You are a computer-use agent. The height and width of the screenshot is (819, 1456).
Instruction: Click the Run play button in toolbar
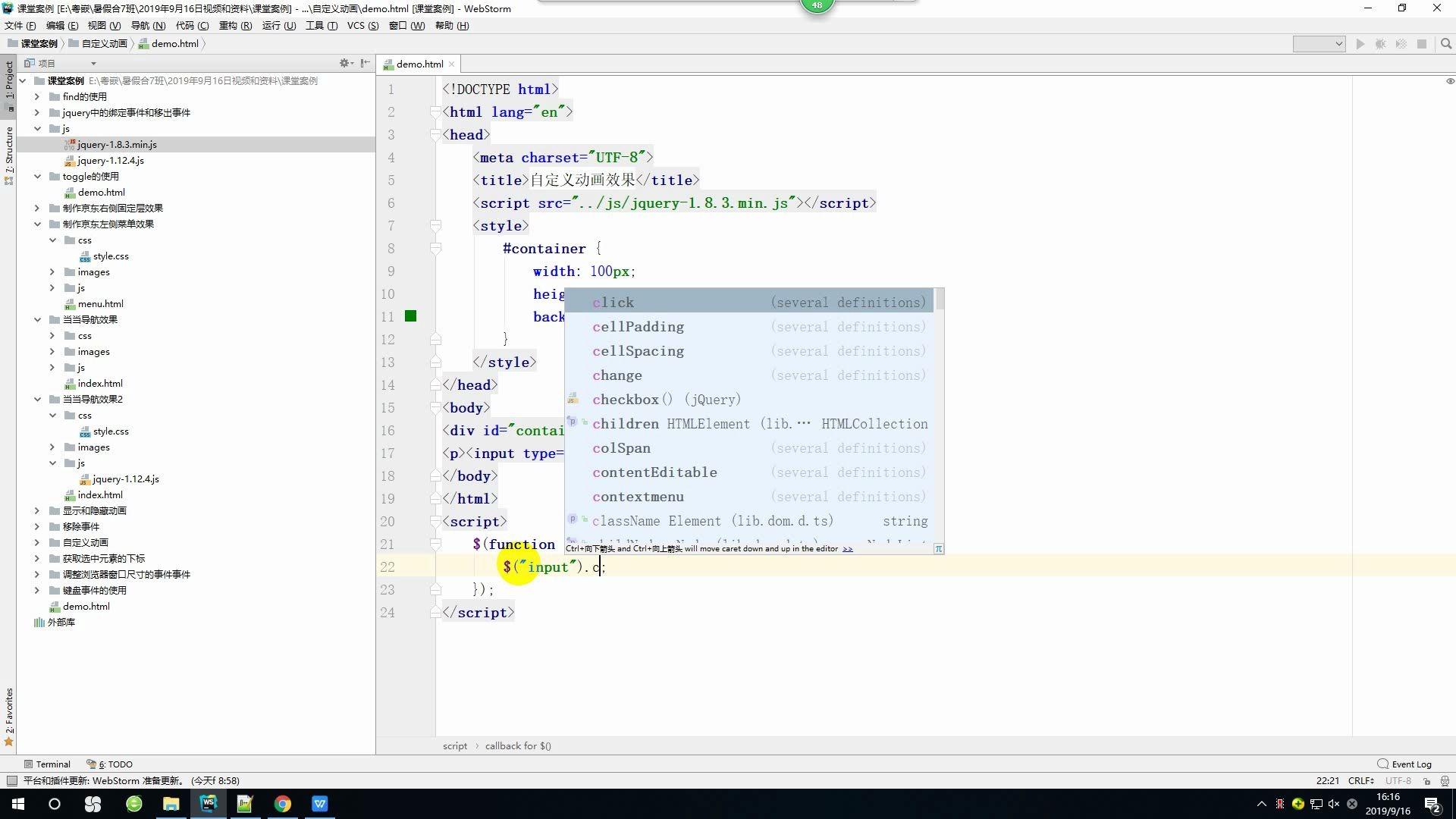pyautogui.click(x=1360, y=44)
